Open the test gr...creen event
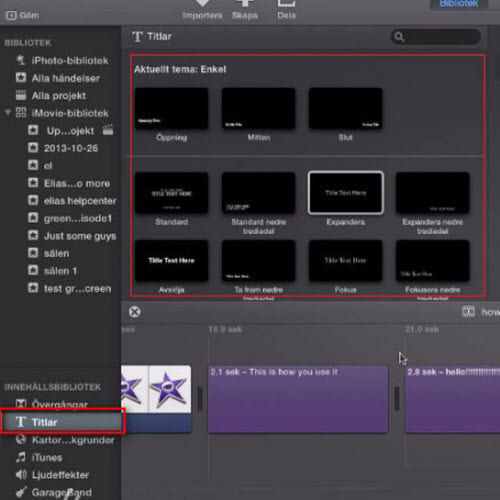 tap(70, 288)
